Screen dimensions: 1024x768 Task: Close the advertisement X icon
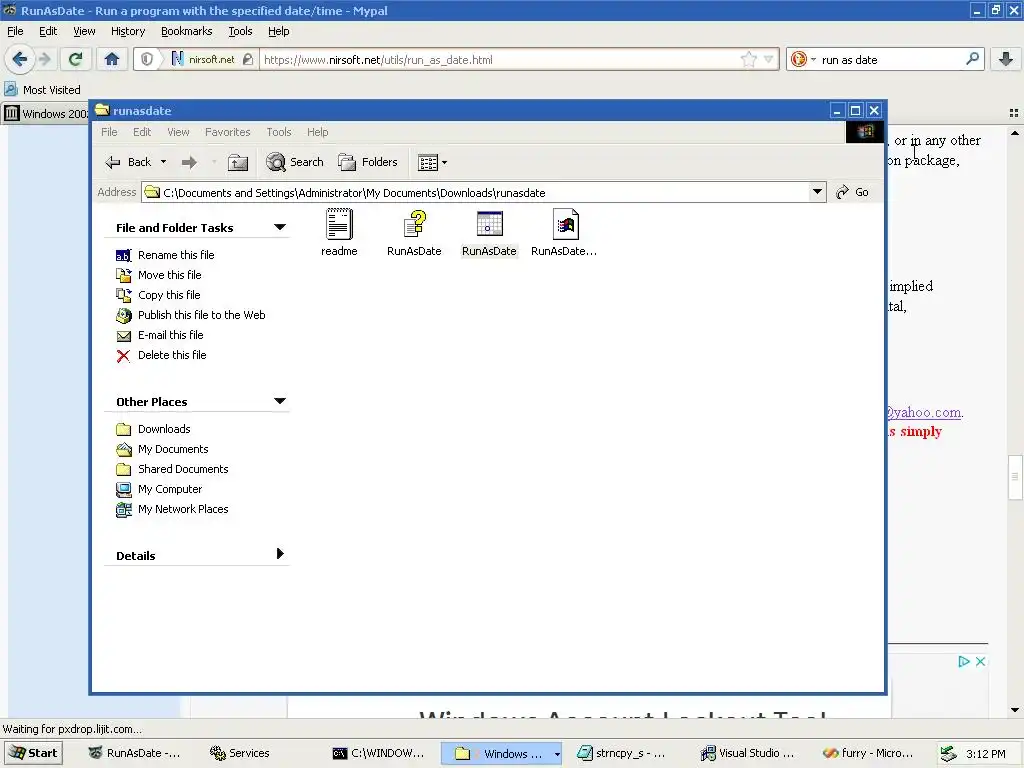pyautogui.click(x=980, y=662)
